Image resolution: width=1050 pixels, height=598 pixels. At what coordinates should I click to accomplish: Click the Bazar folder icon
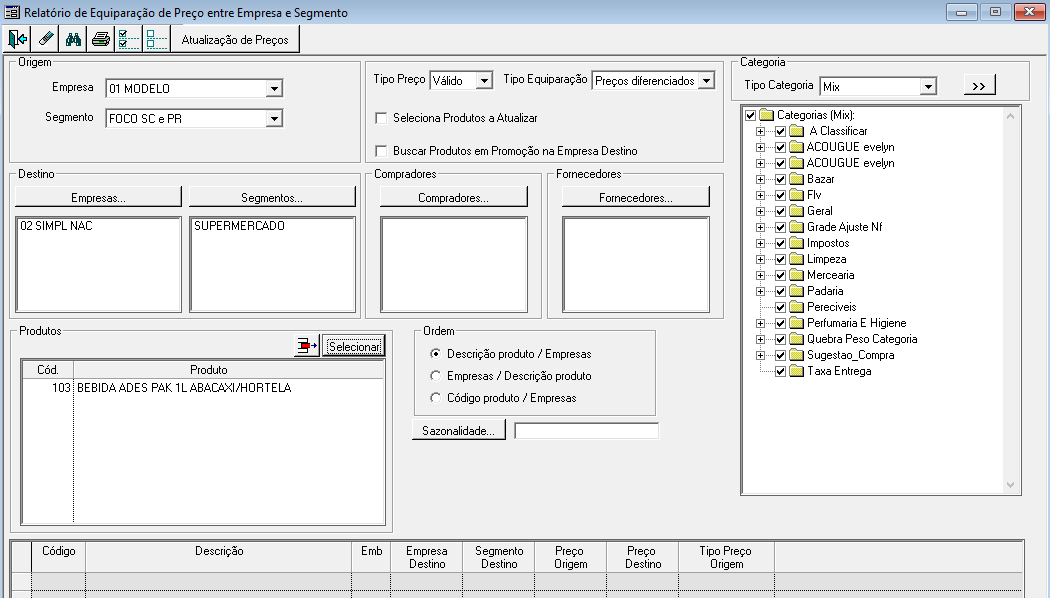796,179
